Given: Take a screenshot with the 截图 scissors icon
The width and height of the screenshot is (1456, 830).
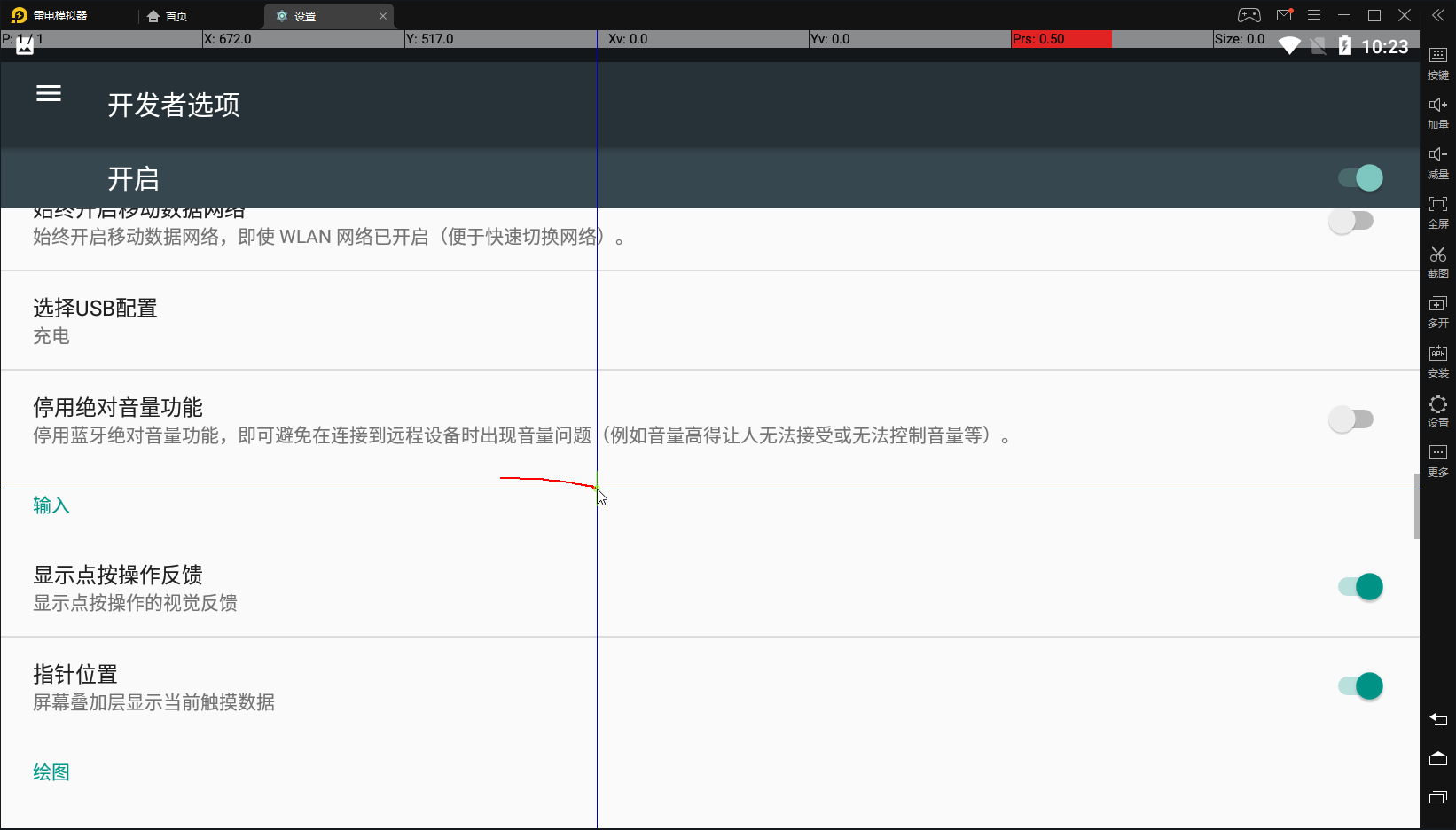Looking at the screenshot, I should [x=1437, y=261].
